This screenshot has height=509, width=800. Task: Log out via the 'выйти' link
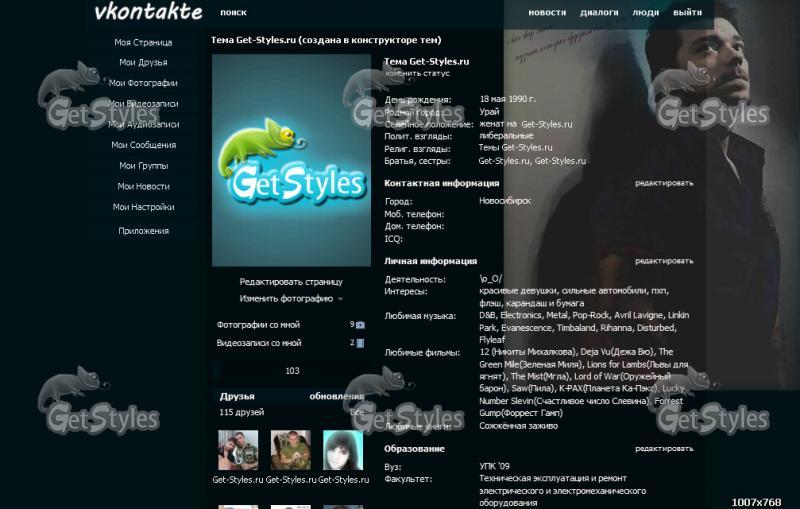click(687, 13)
